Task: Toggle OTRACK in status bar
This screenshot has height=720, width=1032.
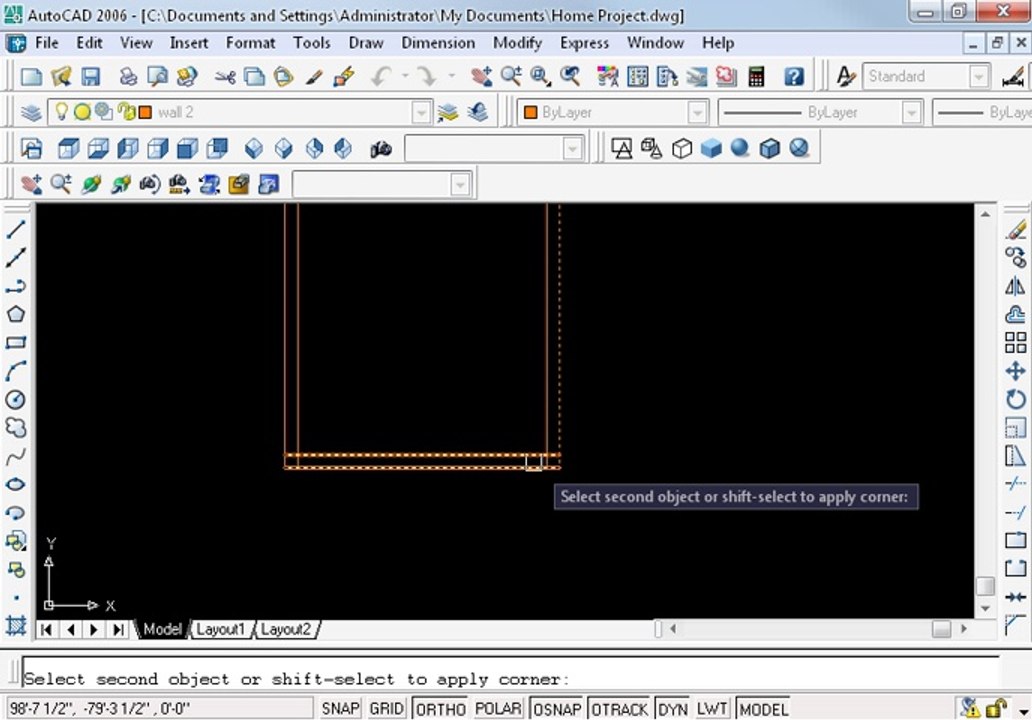Action: point(619,709)
